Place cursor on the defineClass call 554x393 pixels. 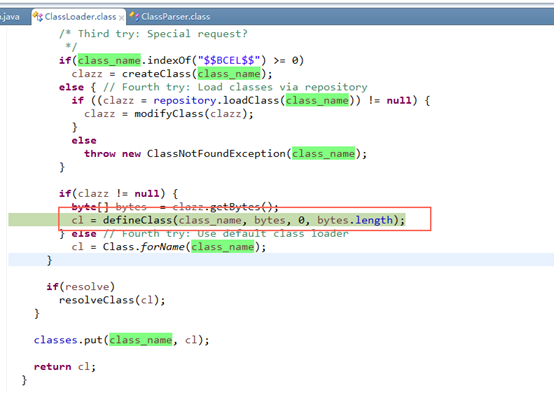click(137, 220)
